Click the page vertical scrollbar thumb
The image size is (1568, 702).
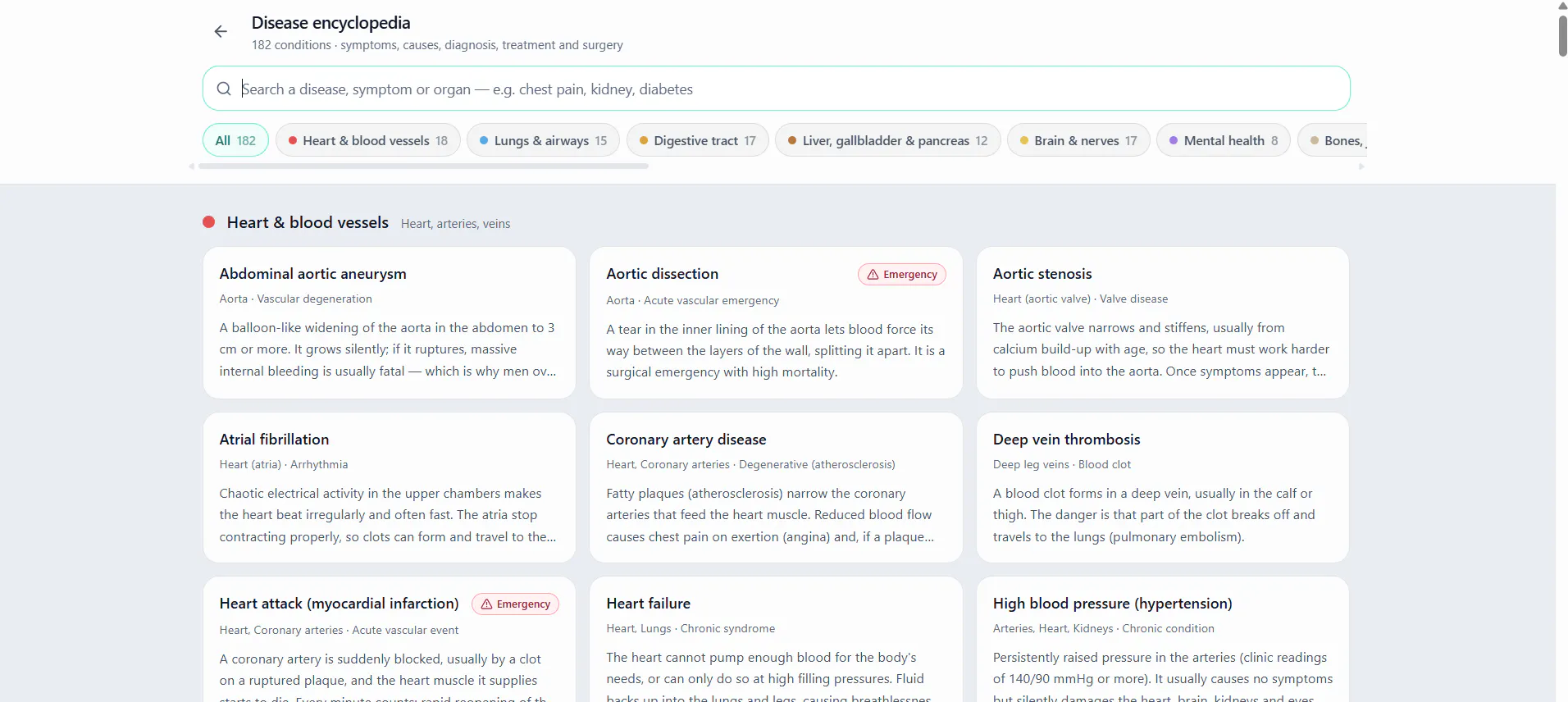coord(1562,35)
